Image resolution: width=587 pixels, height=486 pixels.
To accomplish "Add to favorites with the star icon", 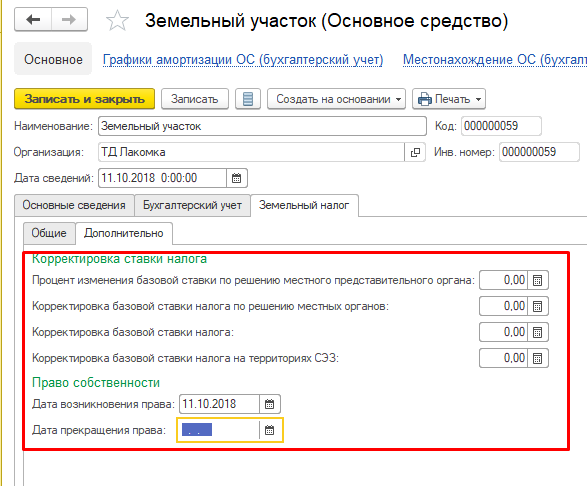I will click(117, 21).
